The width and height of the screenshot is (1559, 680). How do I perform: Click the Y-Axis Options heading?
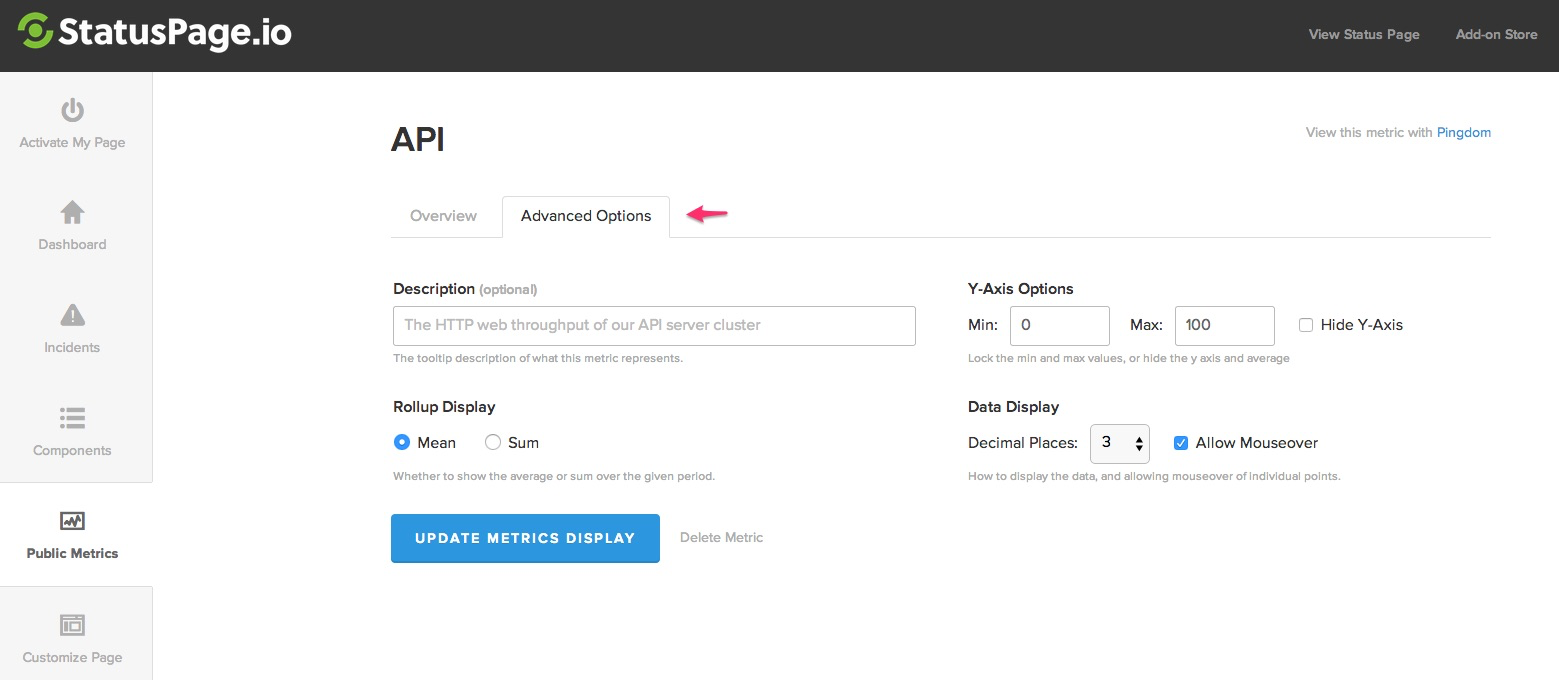[1021, 289]
